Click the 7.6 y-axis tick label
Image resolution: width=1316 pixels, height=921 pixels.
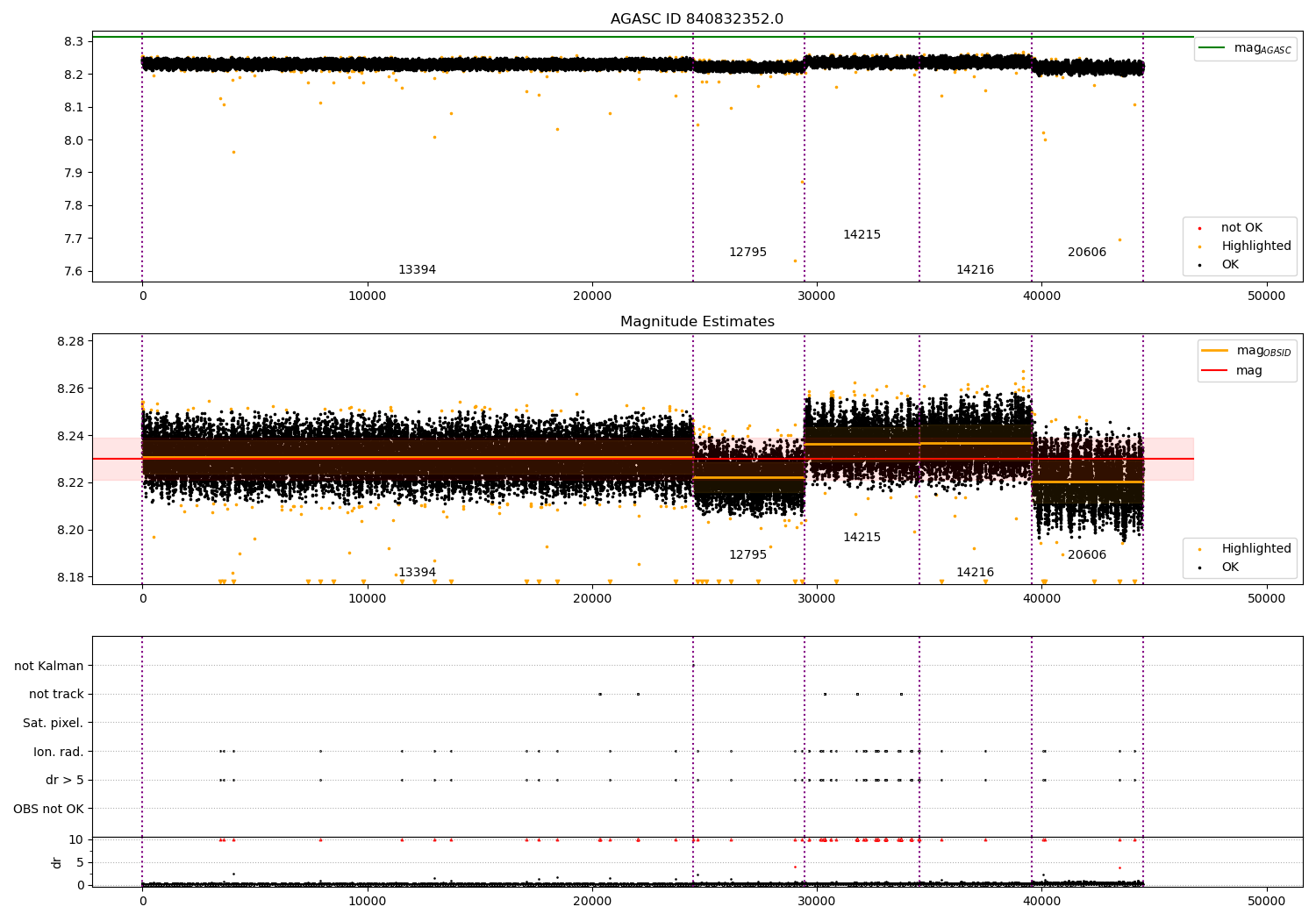click(x=74, y=272)
